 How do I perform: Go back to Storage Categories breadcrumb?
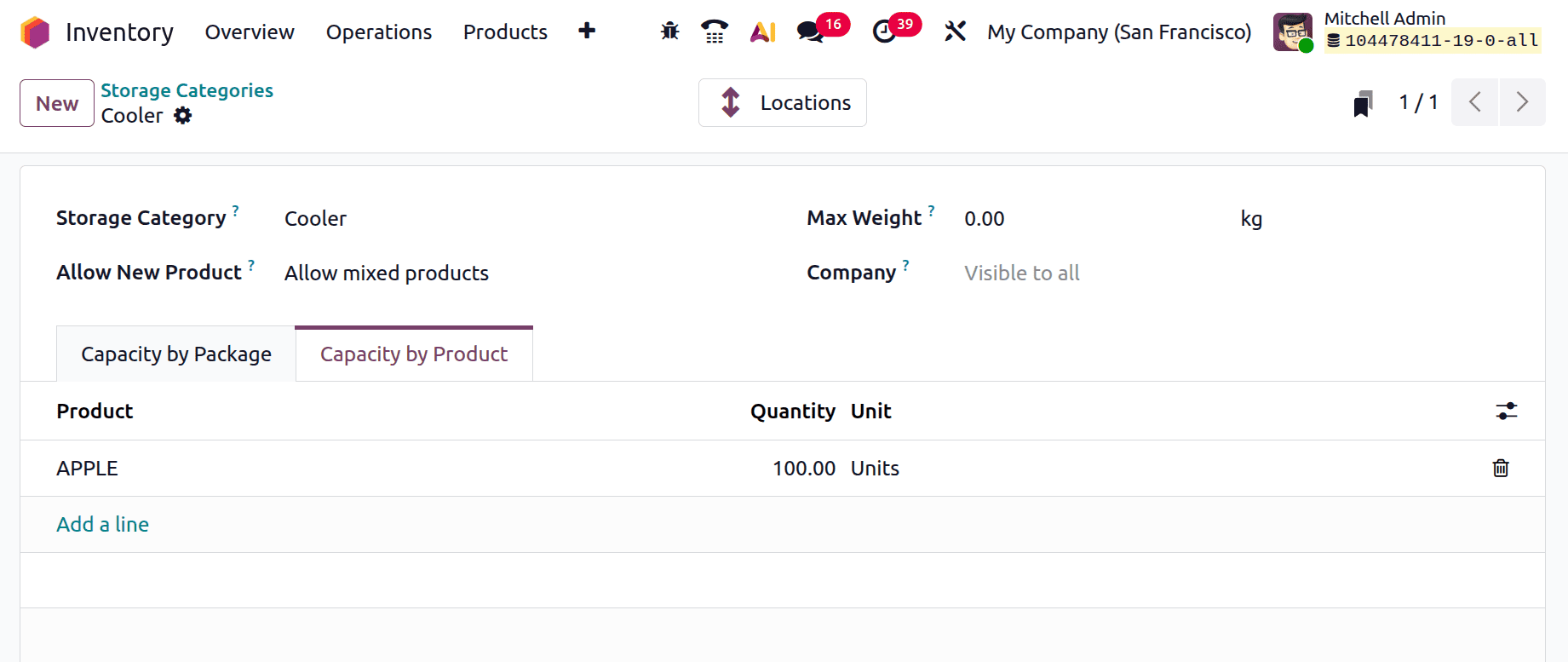pos(187,90)
